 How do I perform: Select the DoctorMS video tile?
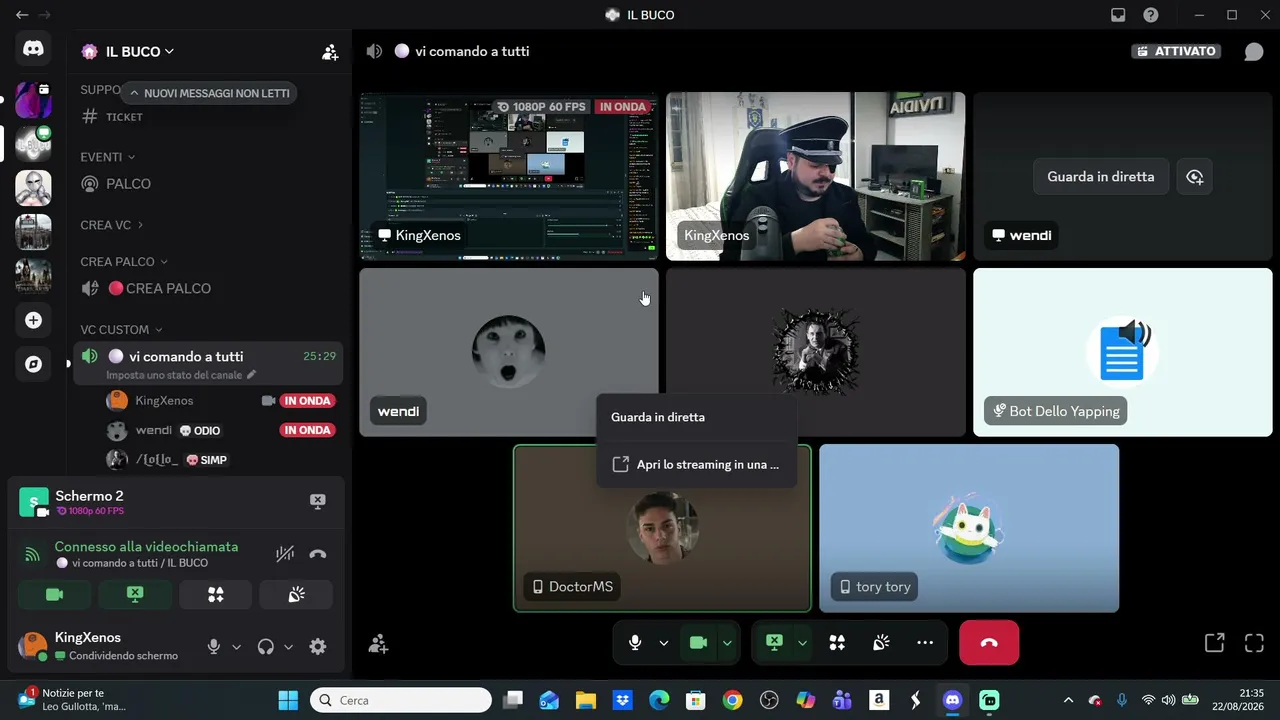click(662, 528)
